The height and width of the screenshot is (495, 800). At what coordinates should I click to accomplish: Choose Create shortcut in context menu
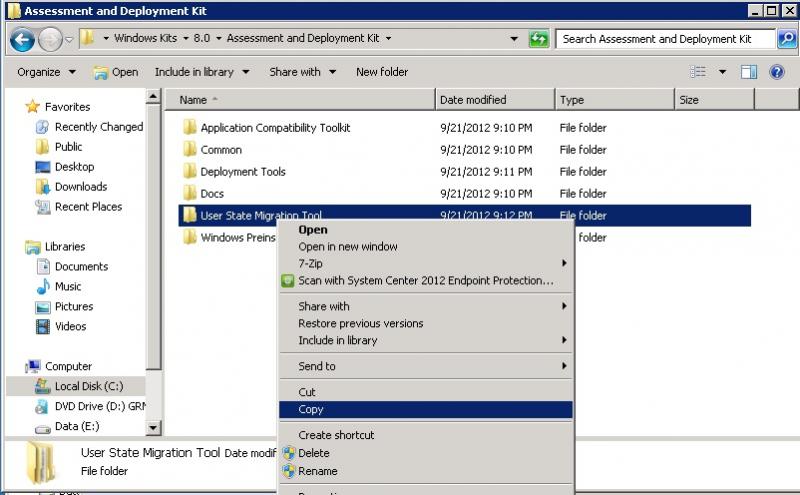click(426, 435)
